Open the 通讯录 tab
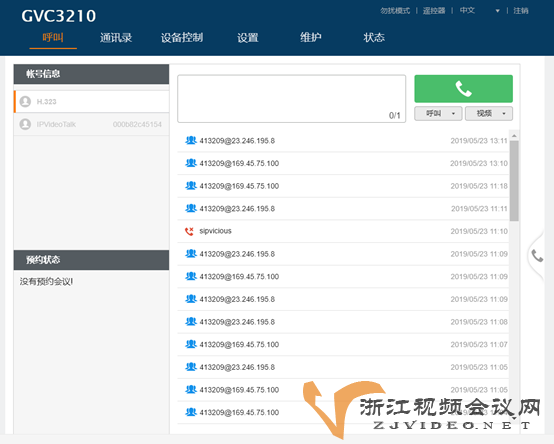Image resolution: width=554 pixels, height=444 pixels. tap(116, 37)
